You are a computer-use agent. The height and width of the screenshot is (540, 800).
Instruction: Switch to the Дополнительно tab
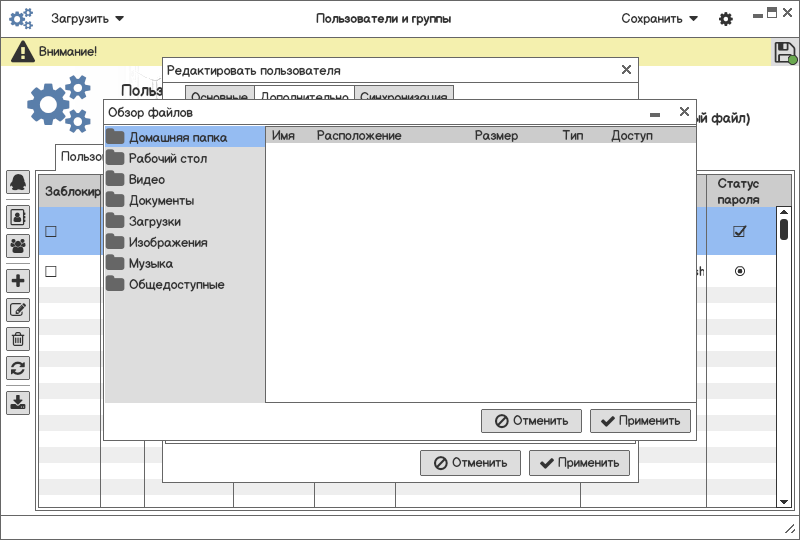[305, 93]
